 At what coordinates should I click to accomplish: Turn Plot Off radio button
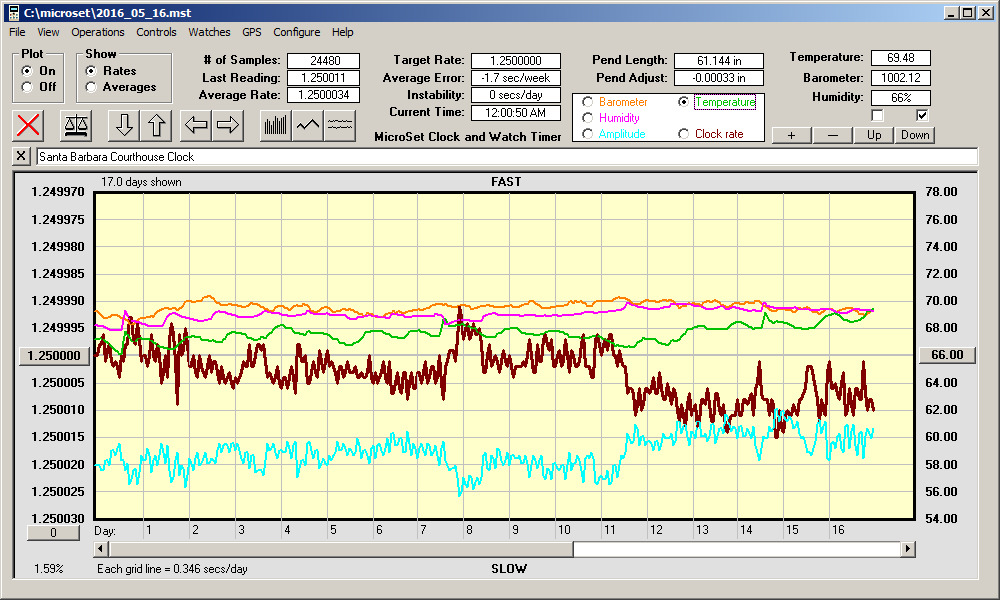pyautogui.click(x=27, y=87)
